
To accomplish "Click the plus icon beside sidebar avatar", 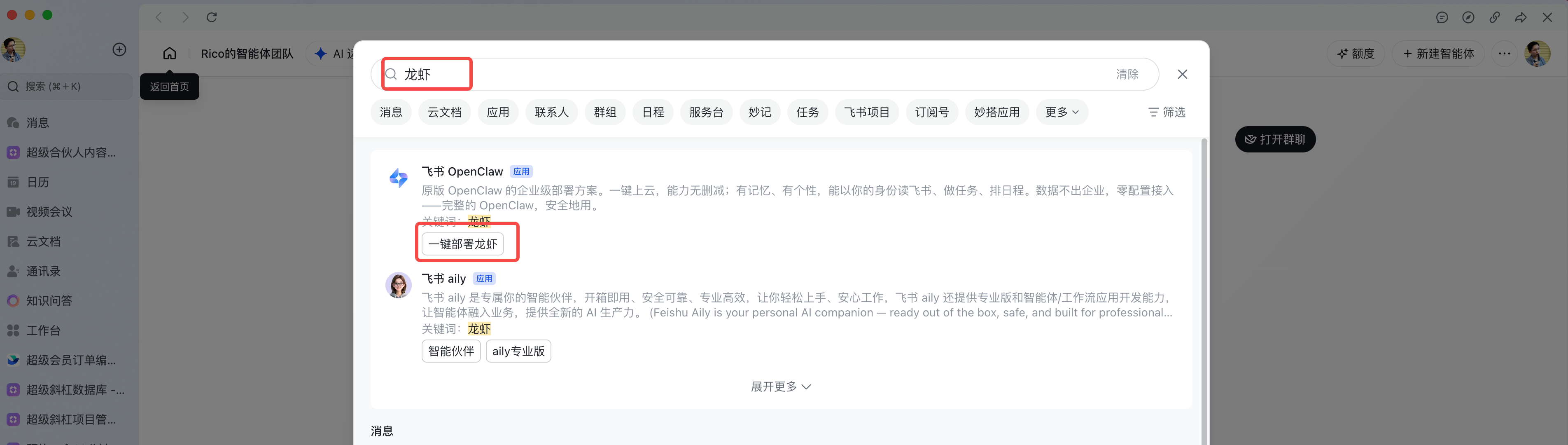I will [x=119, y=49].
